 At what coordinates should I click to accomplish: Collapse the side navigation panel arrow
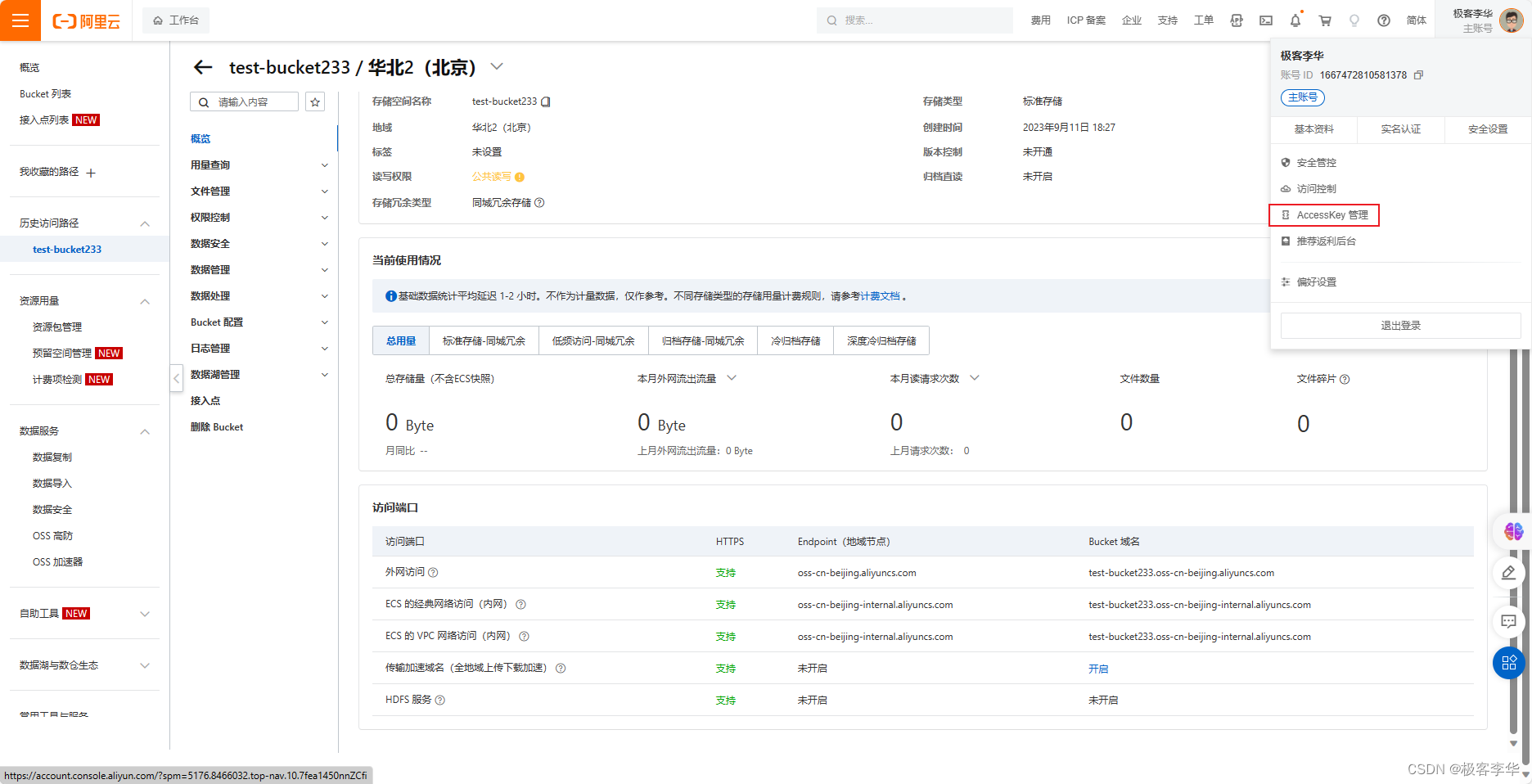pos(176,378)
